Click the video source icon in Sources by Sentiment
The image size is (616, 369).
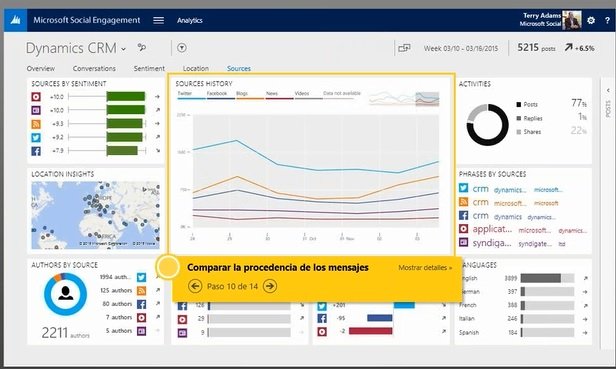click(x=36, y=97)
